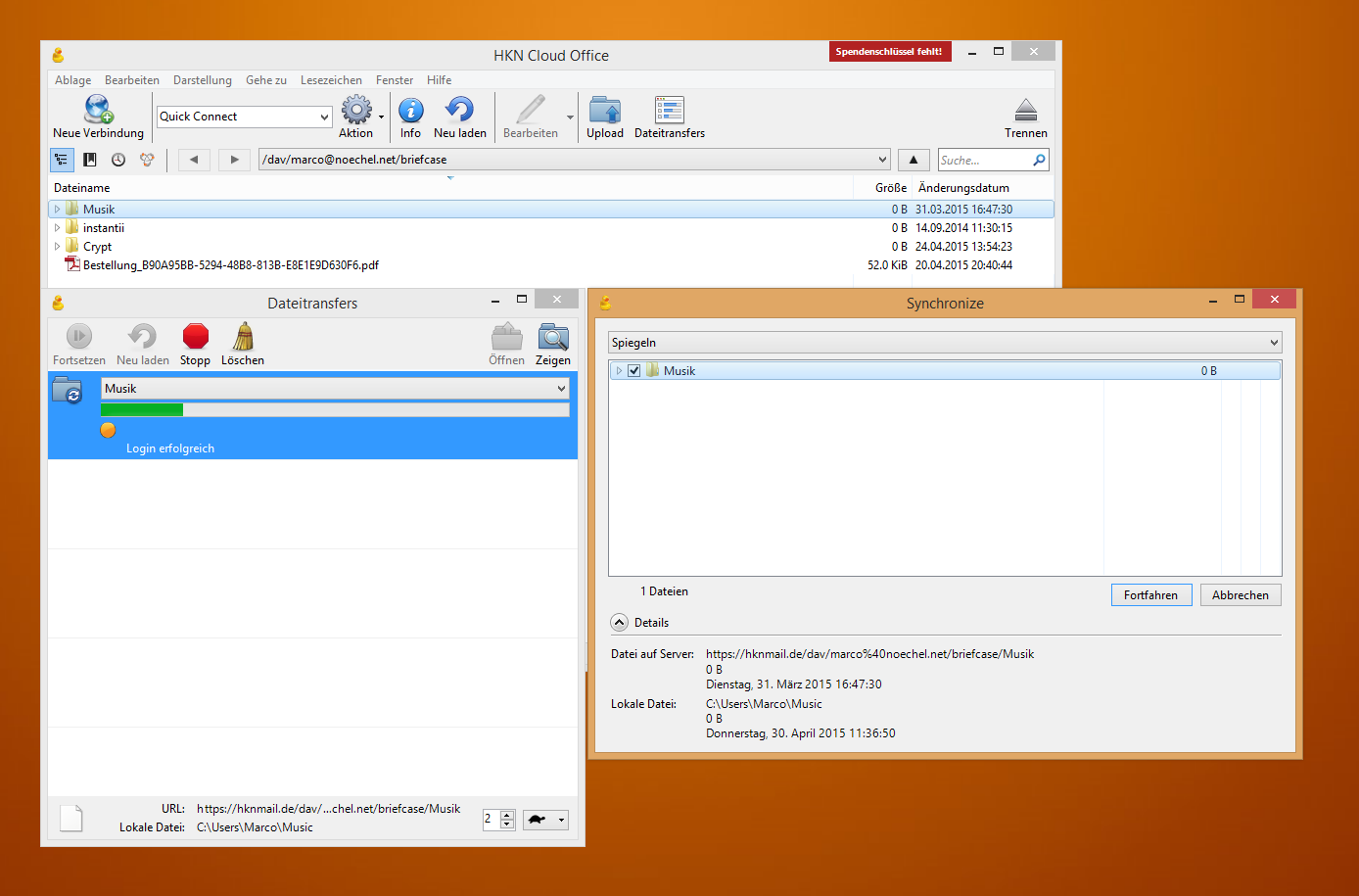Image resolution: width=1359 pixels, height=896 pixels.
Task: Open the Aktion gear menu
Action: click(x=356, y=110)
